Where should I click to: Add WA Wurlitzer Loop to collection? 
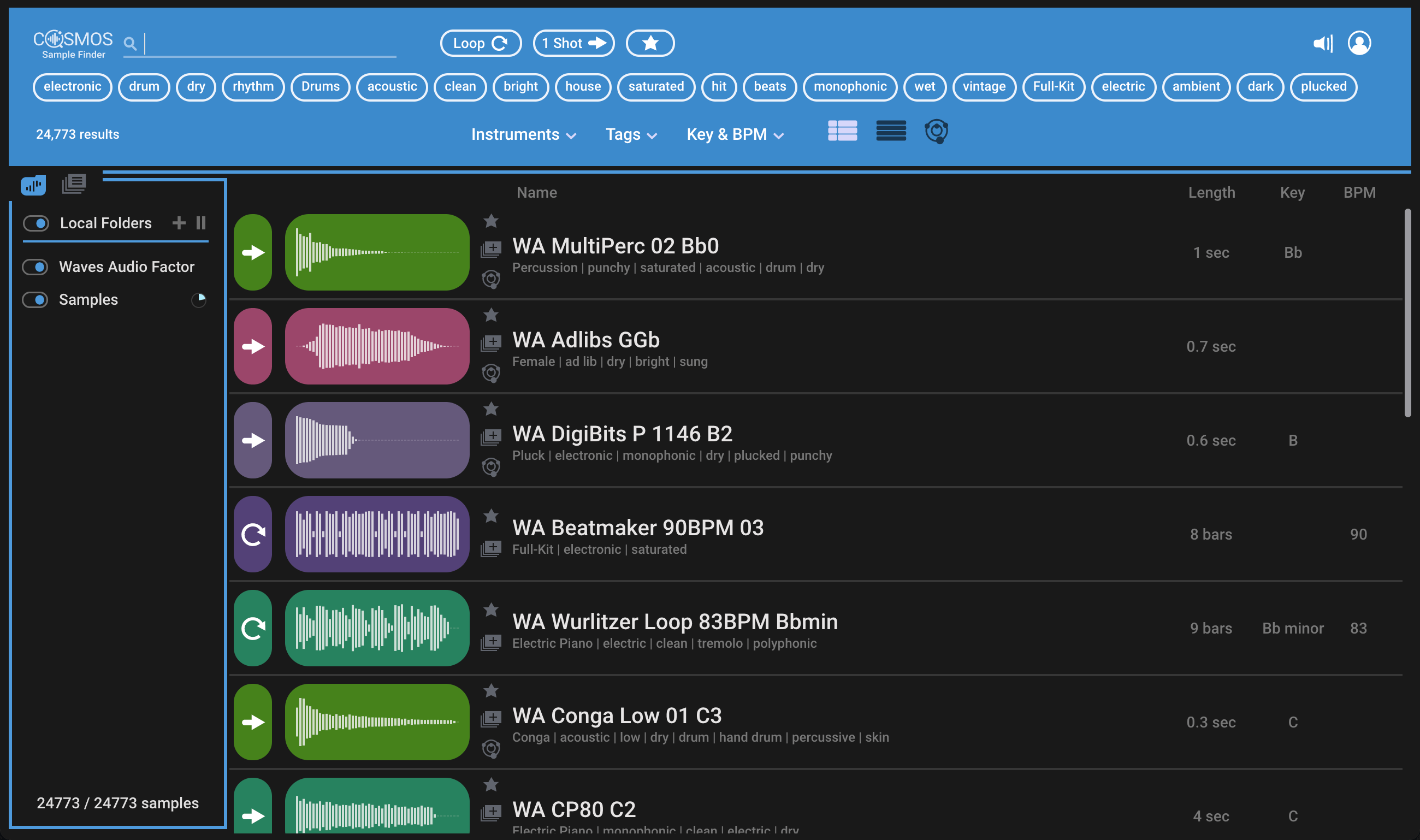[490, 642]
